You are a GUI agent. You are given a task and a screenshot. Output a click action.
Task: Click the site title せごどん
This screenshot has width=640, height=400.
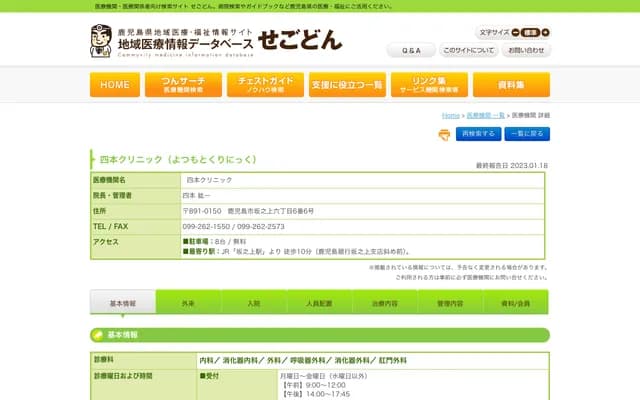[300, 40]
